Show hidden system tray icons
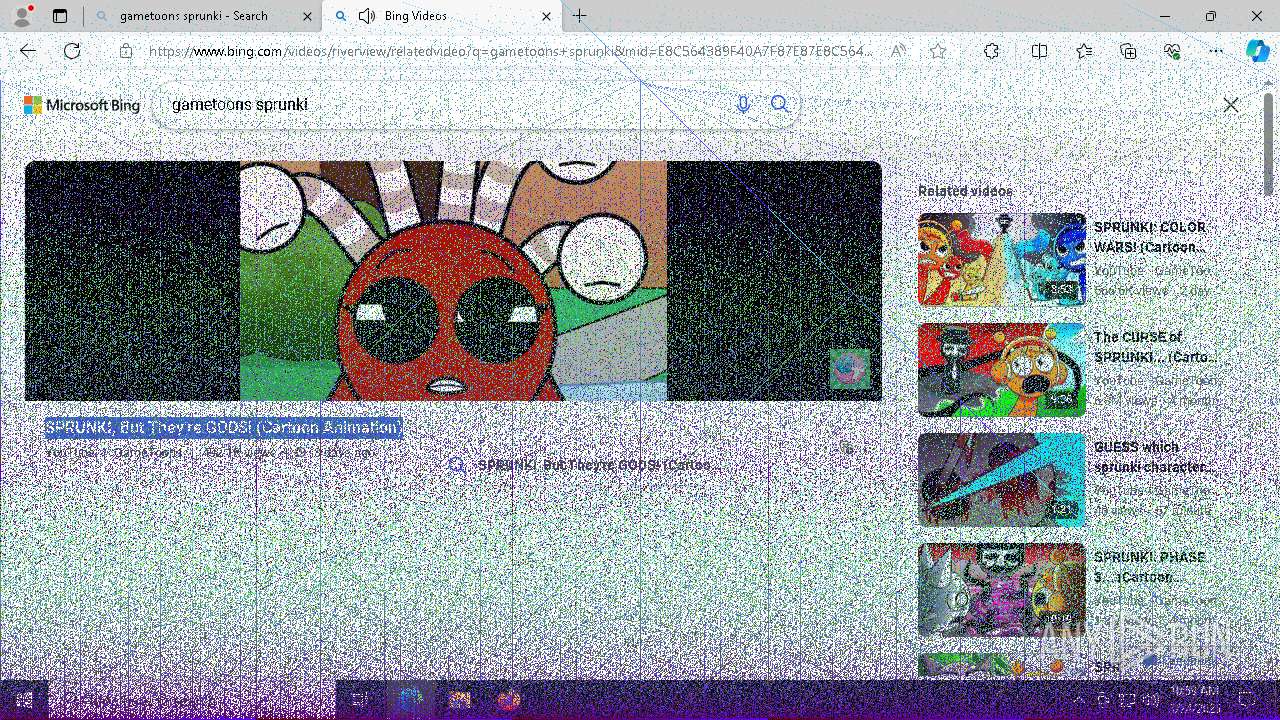The width and height of the screenshot is (1280, 720). pos(1078,700)
